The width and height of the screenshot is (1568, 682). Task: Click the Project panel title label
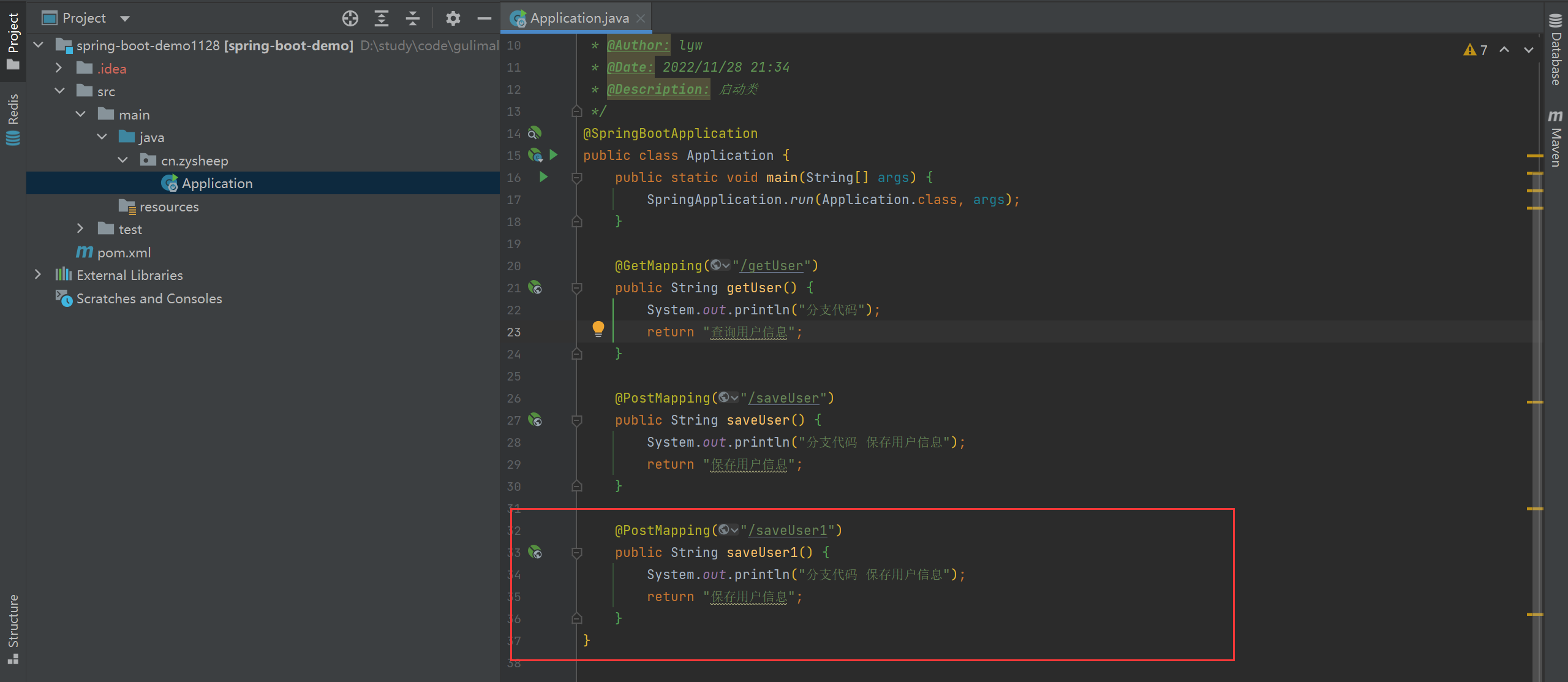tap(84, 18)
